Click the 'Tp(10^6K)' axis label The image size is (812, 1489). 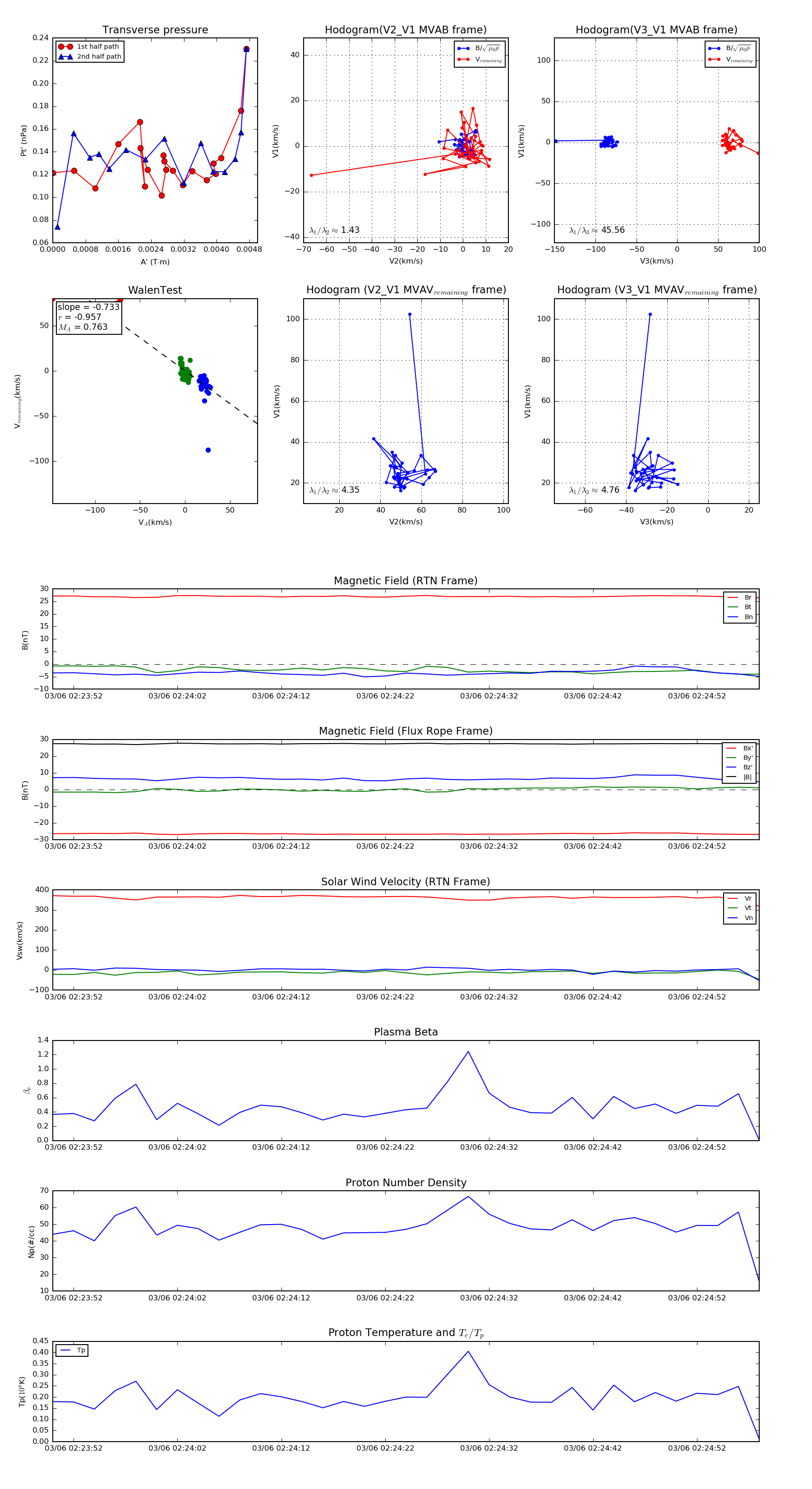22,1392
